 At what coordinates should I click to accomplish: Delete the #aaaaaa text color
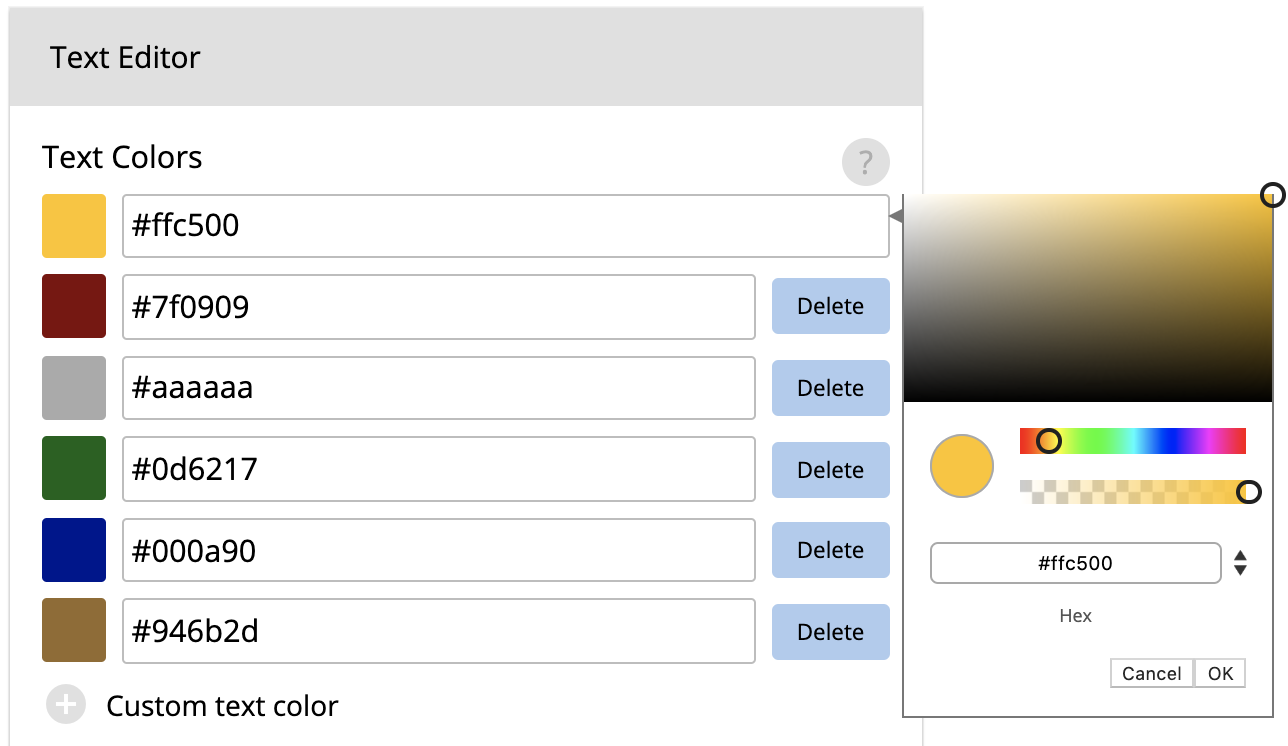point(831,388)
